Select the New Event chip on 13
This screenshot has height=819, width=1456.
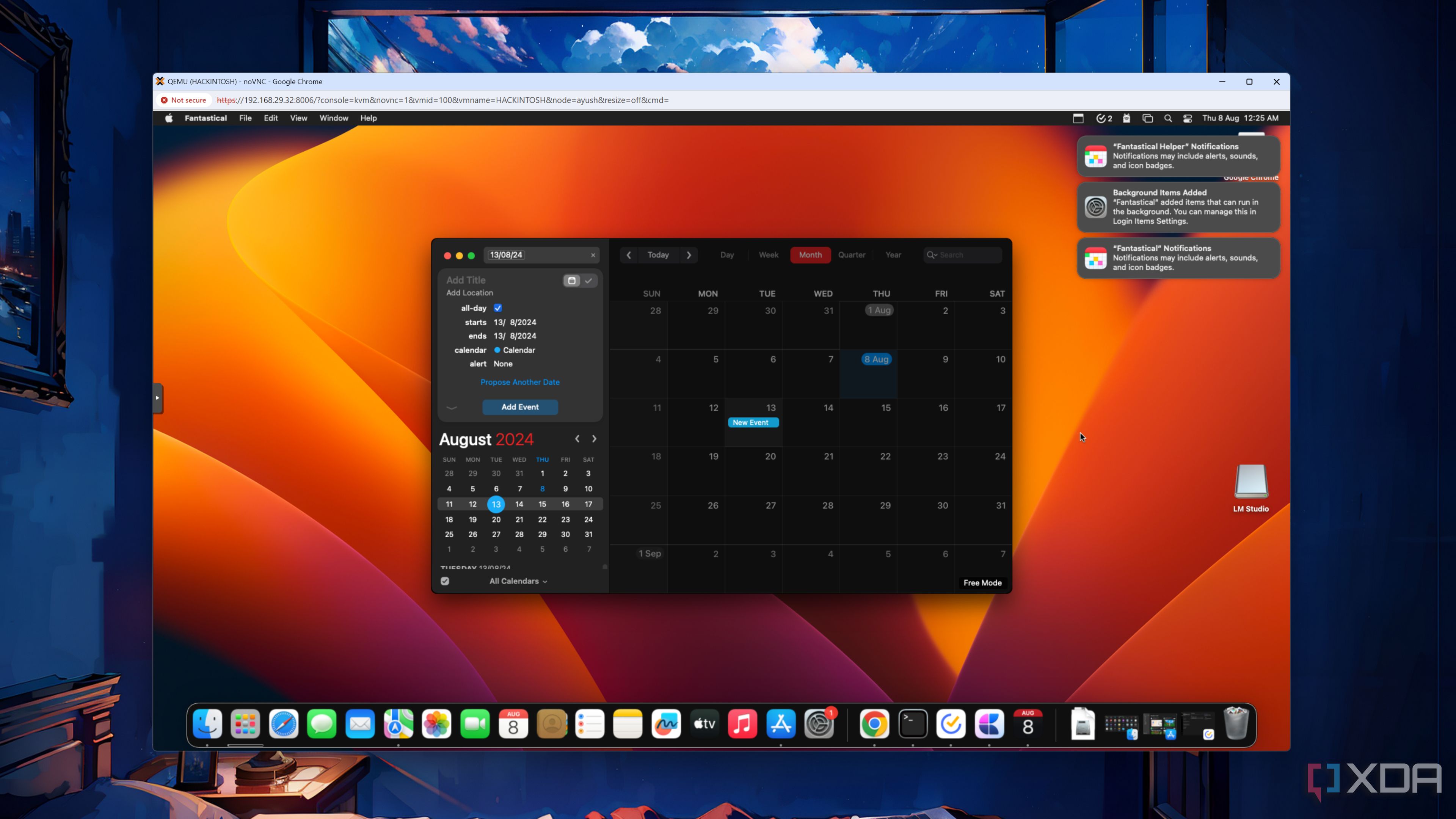tap(753, 422)
